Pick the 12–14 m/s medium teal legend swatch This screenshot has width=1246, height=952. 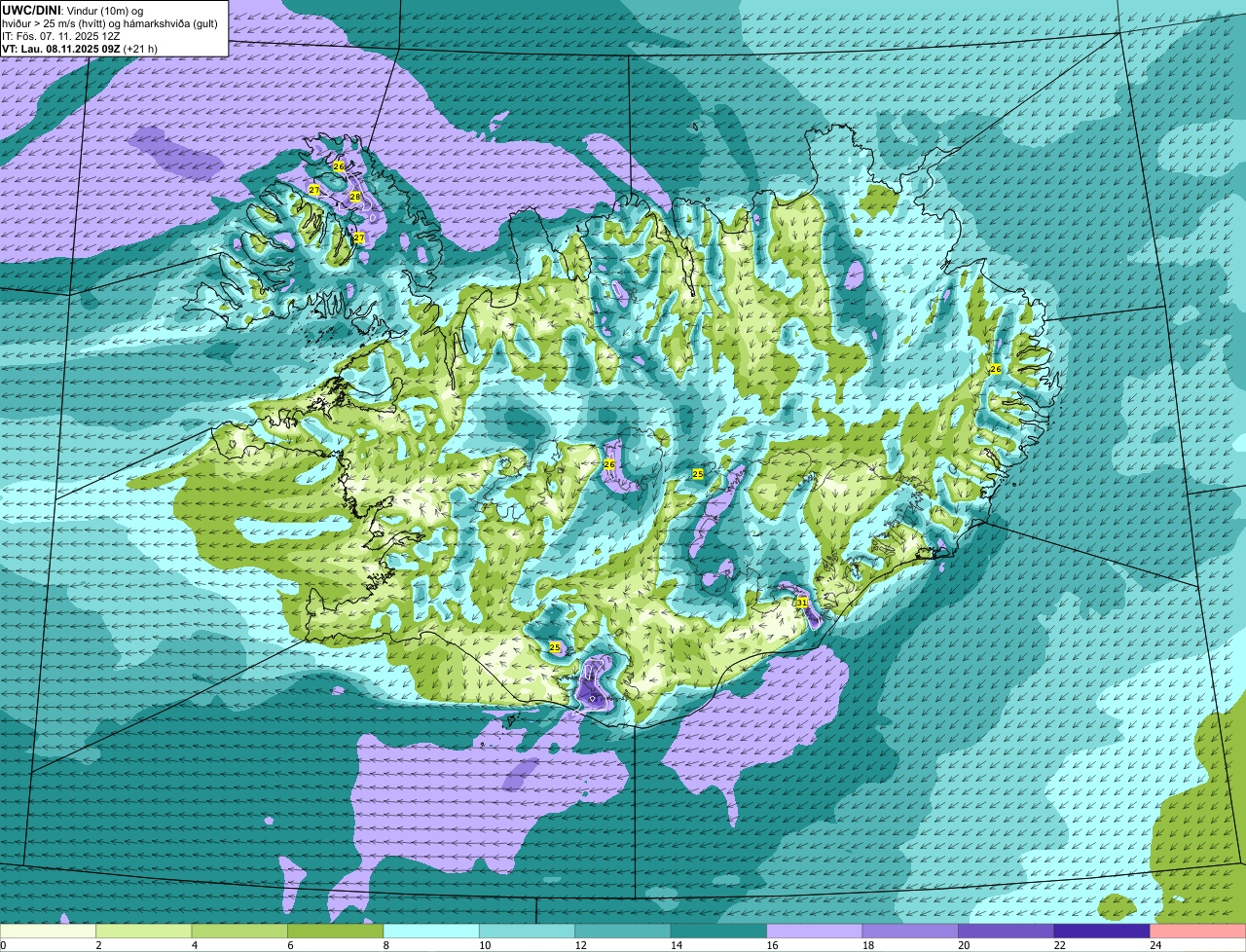623,932
